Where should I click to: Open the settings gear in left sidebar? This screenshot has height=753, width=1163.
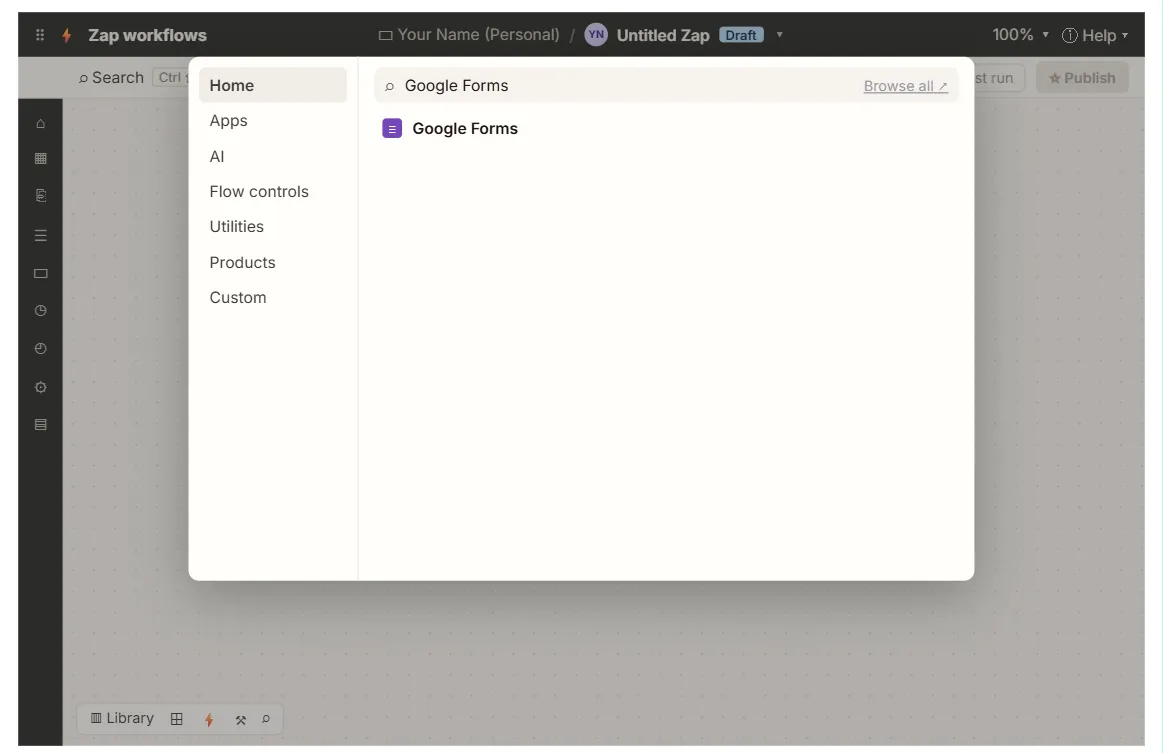coord(41,387)
